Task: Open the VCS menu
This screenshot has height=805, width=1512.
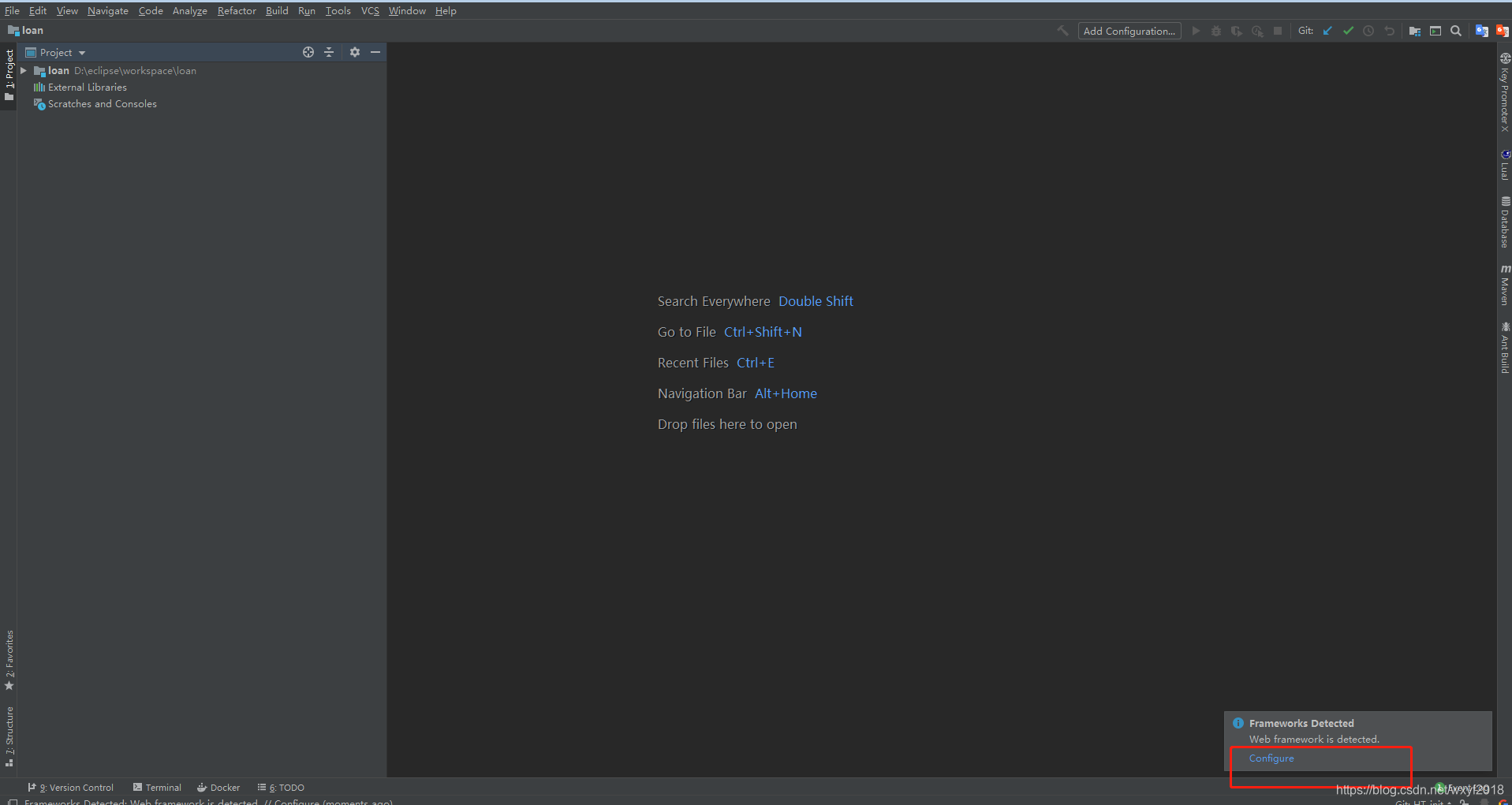Action: click(x=370, y=10)
